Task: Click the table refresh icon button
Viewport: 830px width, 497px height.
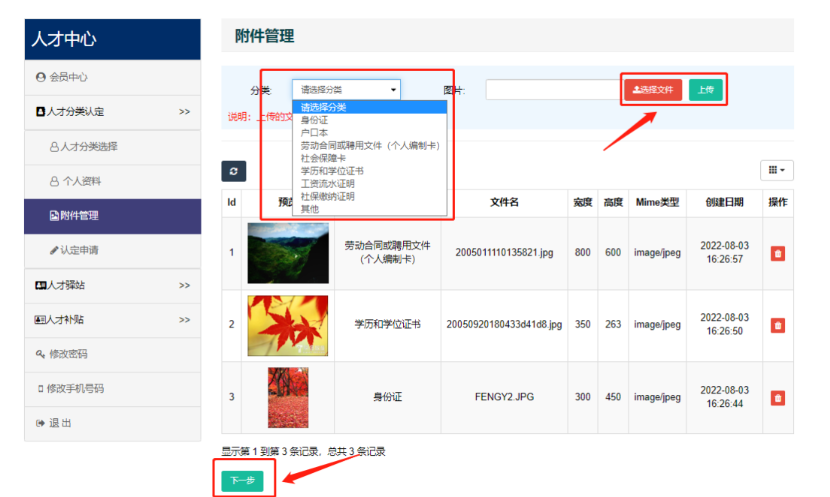Action: pyautogui.click(x=233, y=171)
